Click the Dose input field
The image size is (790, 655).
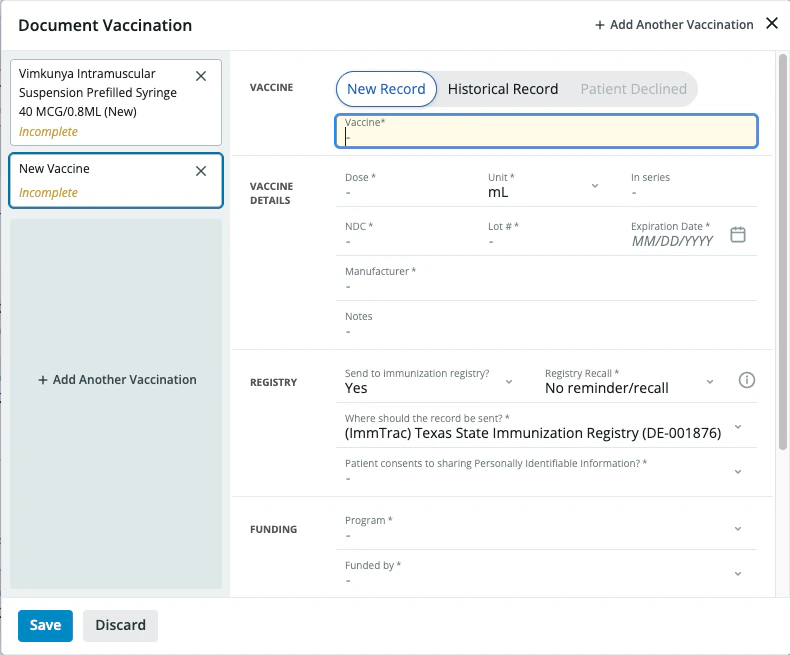[407, 185]
